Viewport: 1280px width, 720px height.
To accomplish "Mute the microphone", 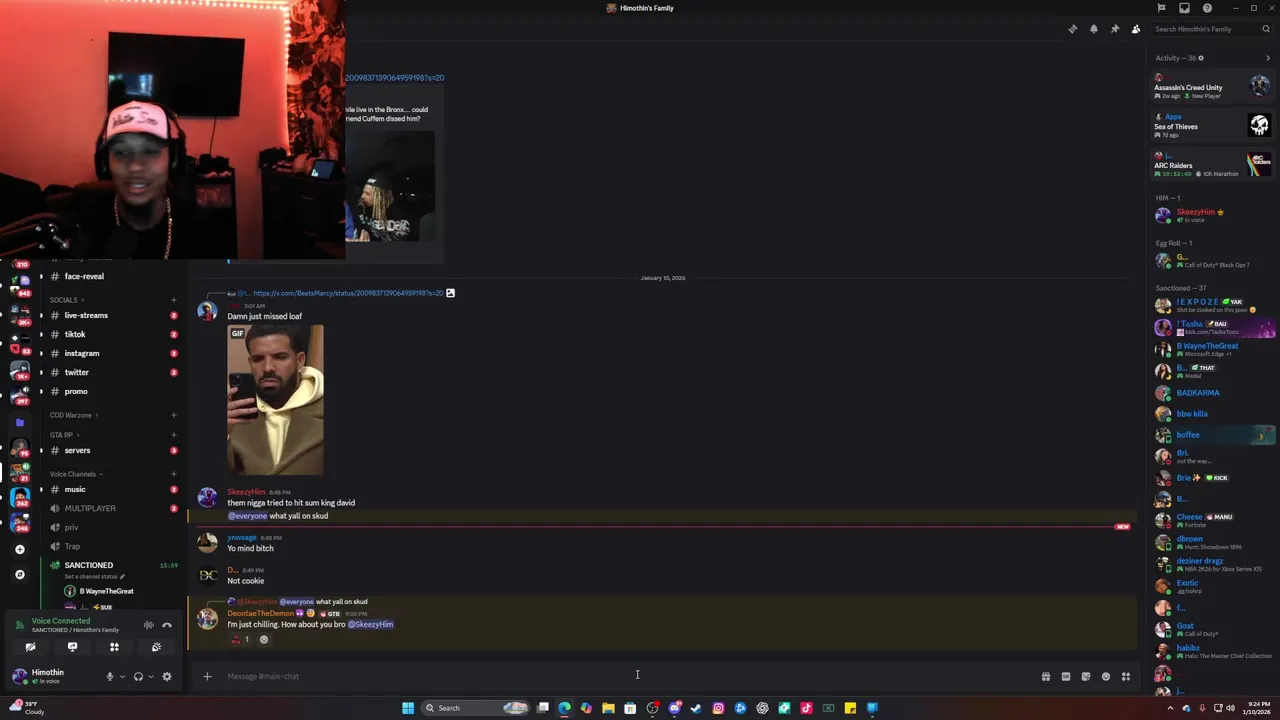I will point(110,676).
